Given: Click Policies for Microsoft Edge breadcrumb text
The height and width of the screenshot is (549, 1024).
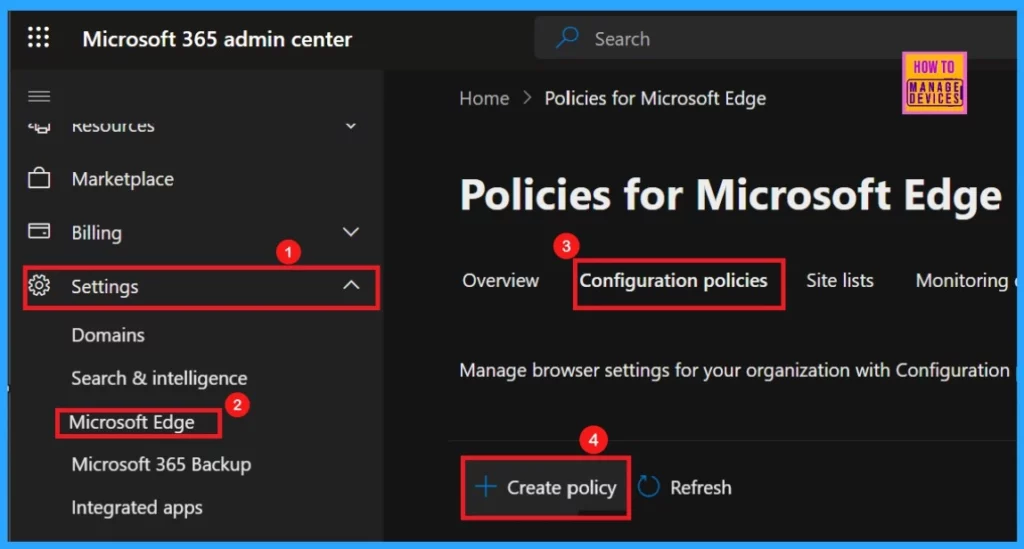Looking at the screenshot, I should (x=655, y=99).
